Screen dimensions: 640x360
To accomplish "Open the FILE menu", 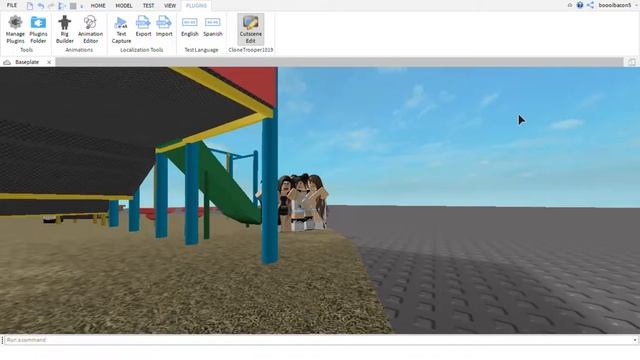I will pos(12,5).
